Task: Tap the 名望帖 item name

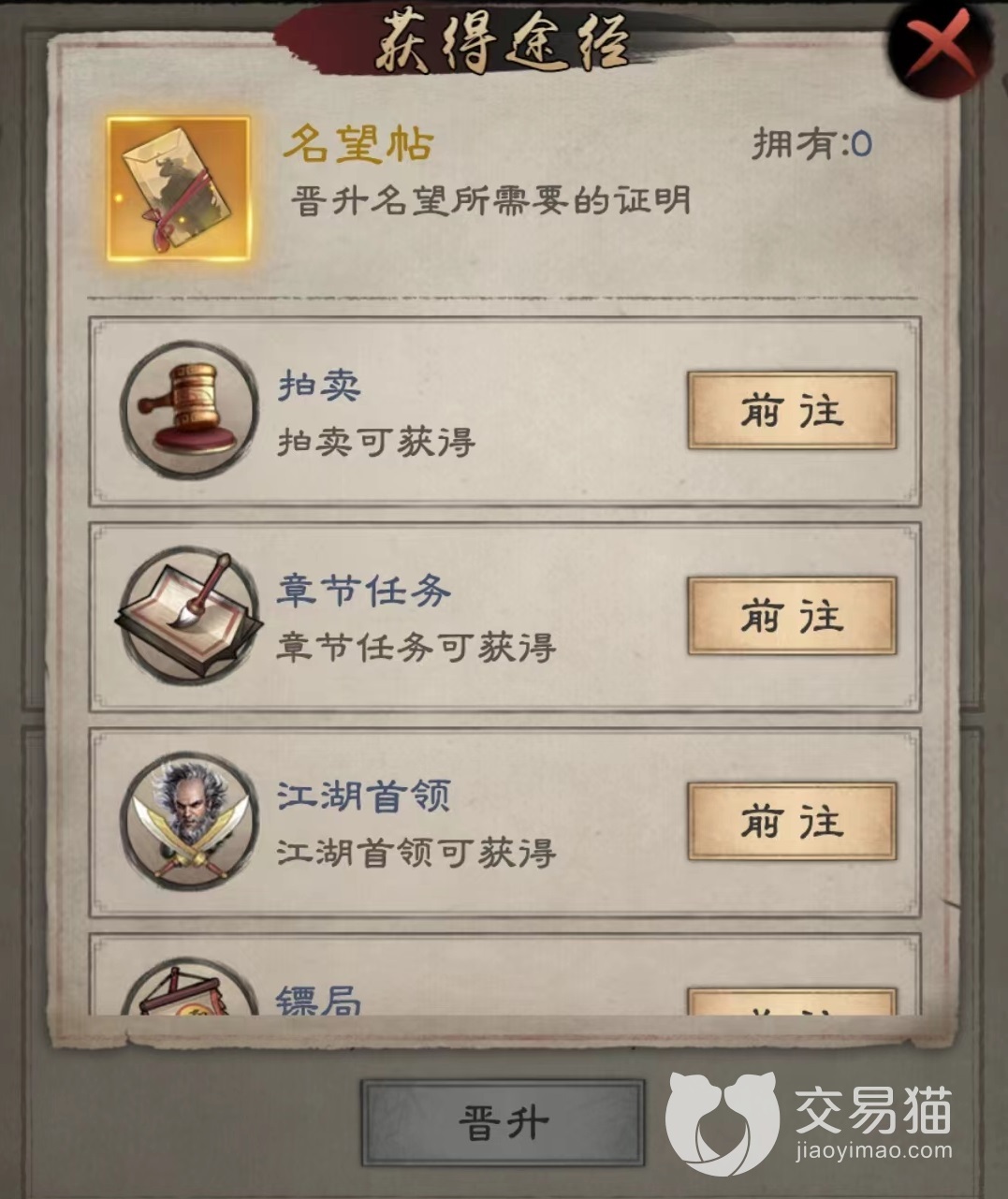Action: tap(358, 144)
